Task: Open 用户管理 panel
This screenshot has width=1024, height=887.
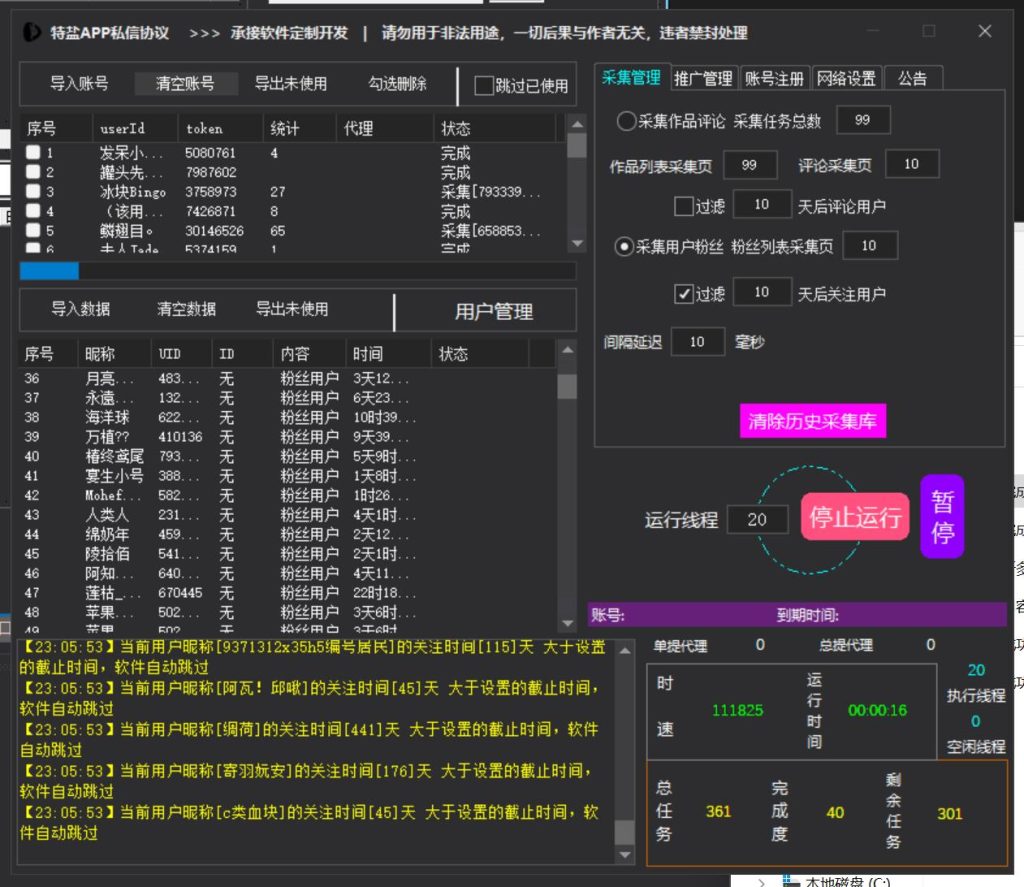Action: 493,311
